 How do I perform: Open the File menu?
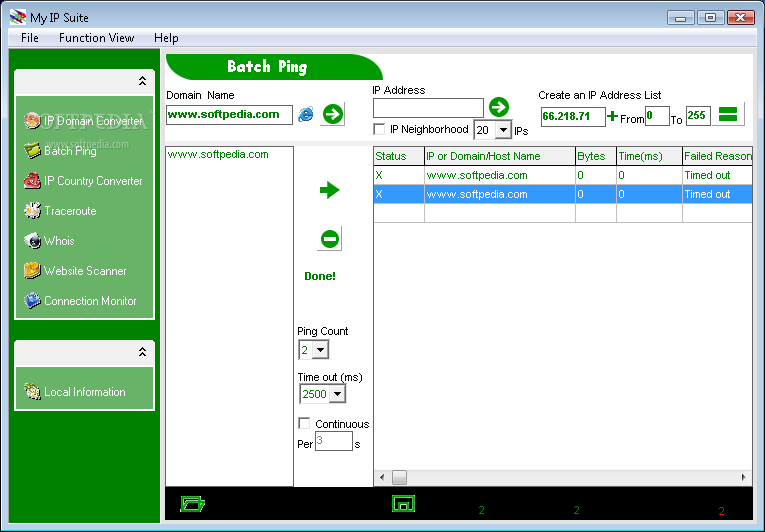(x=30, y=38)
